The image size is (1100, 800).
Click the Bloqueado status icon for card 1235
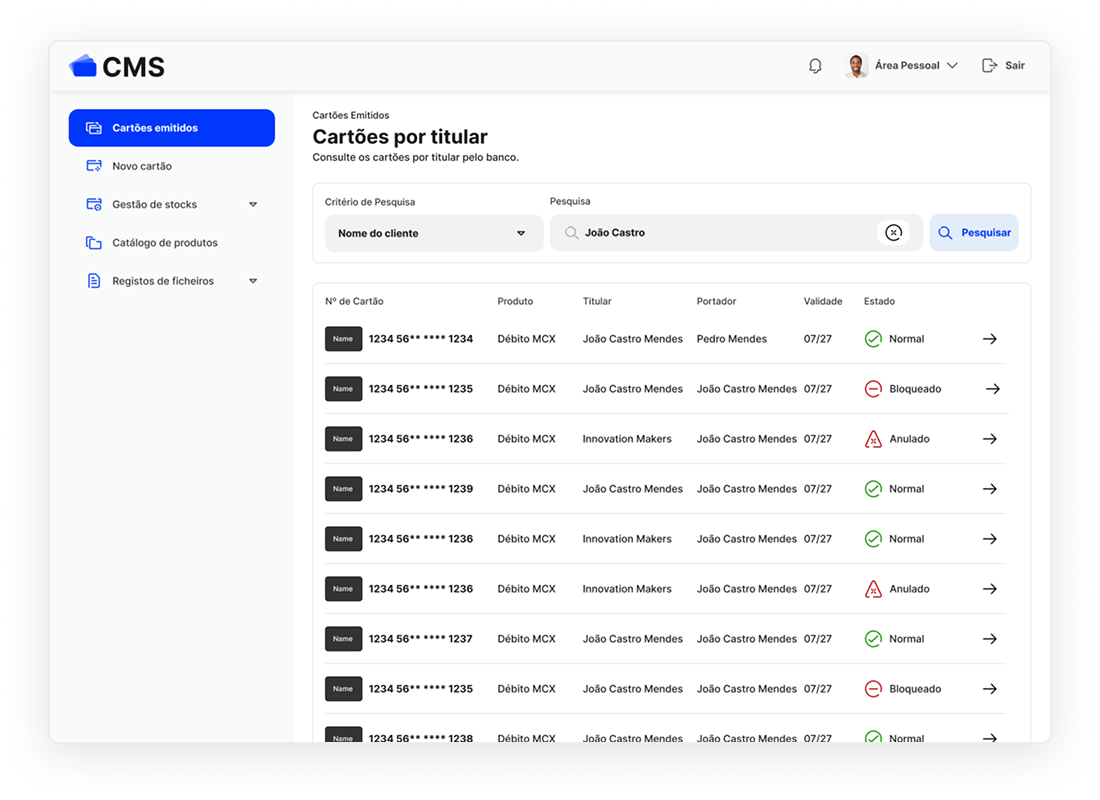(873, 389)
